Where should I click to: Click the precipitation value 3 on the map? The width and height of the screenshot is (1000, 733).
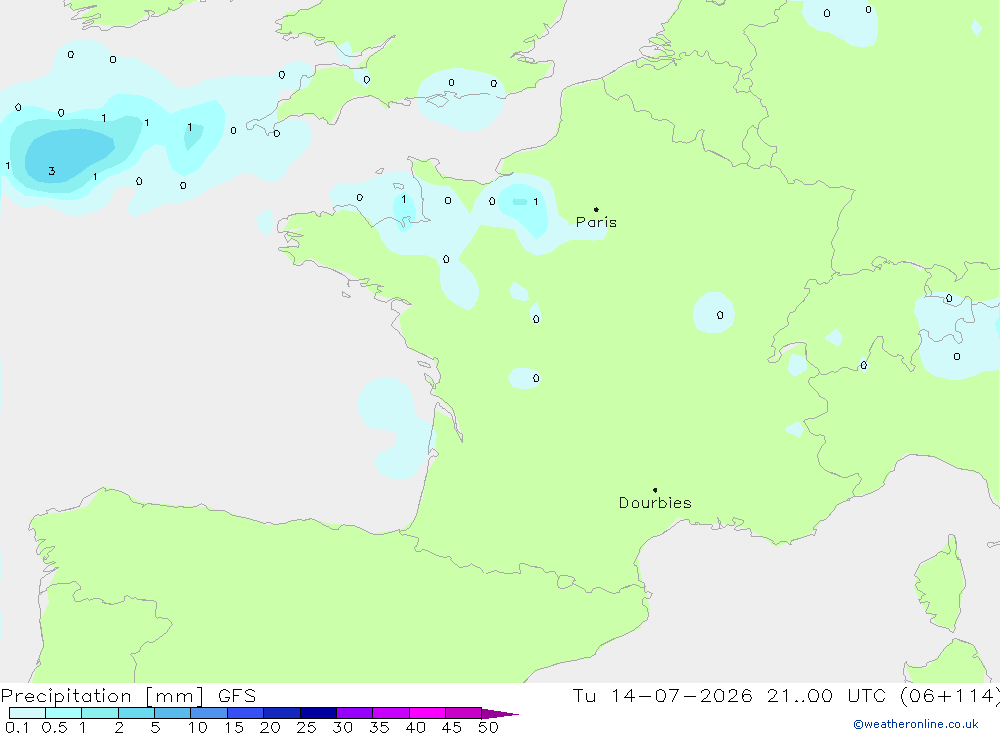(52, 171)
